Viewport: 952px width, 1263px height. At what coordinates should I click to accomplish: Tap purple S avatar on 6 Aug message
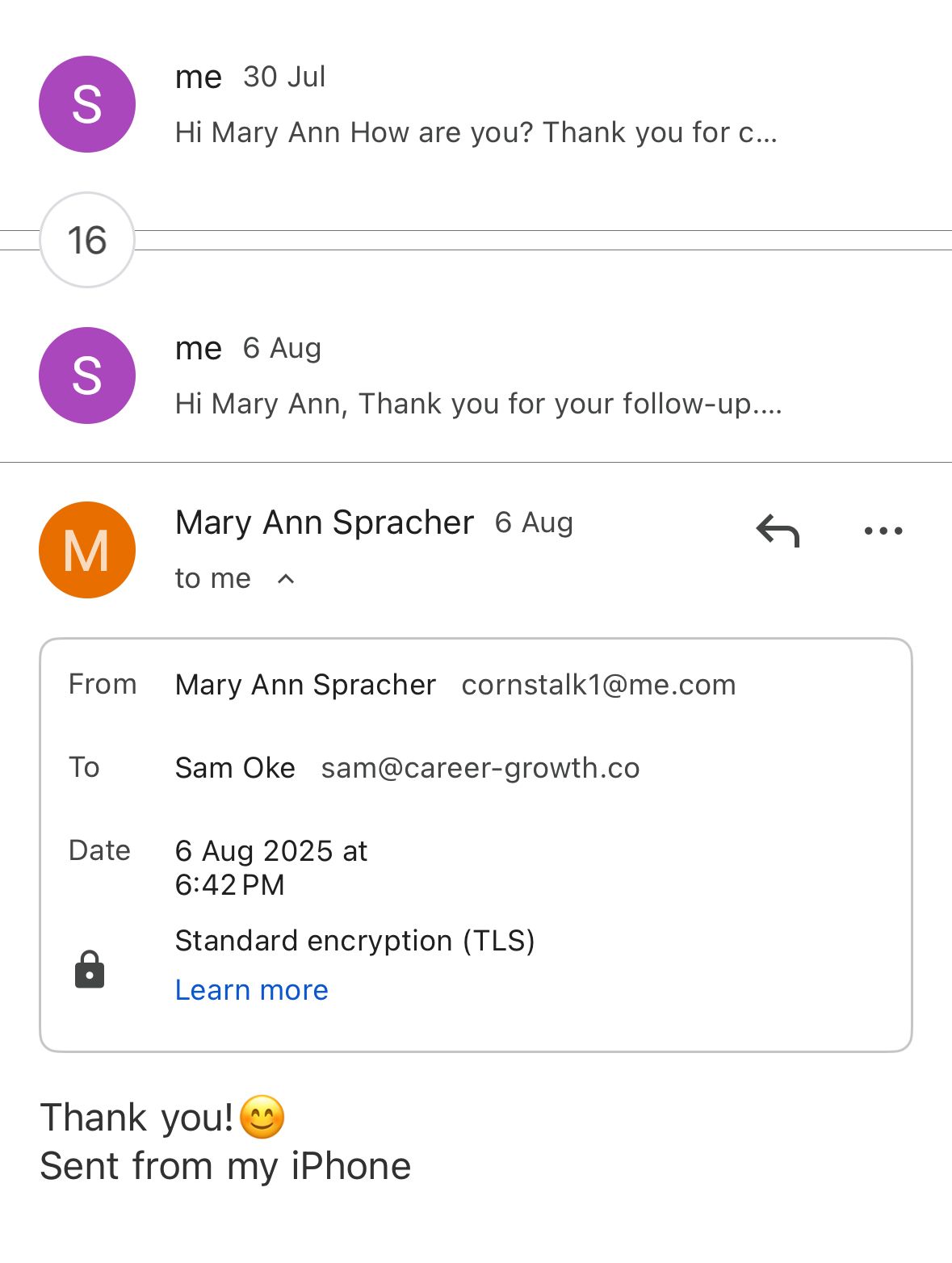87,376
